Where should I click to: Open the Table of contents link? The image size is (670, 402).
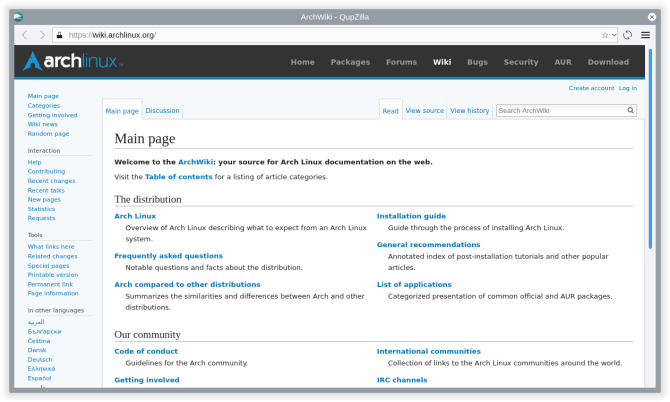point(178,177)
